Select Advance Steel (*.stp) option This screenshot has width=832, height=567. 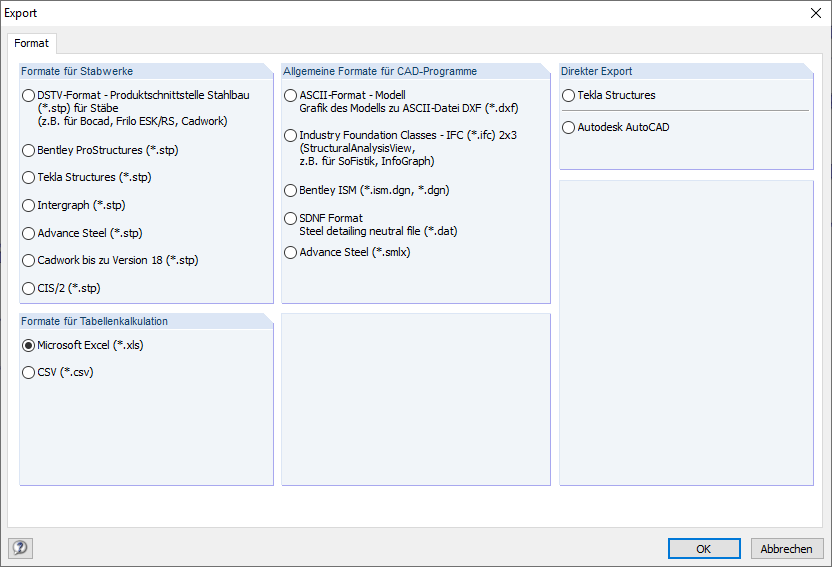[28, 233]
